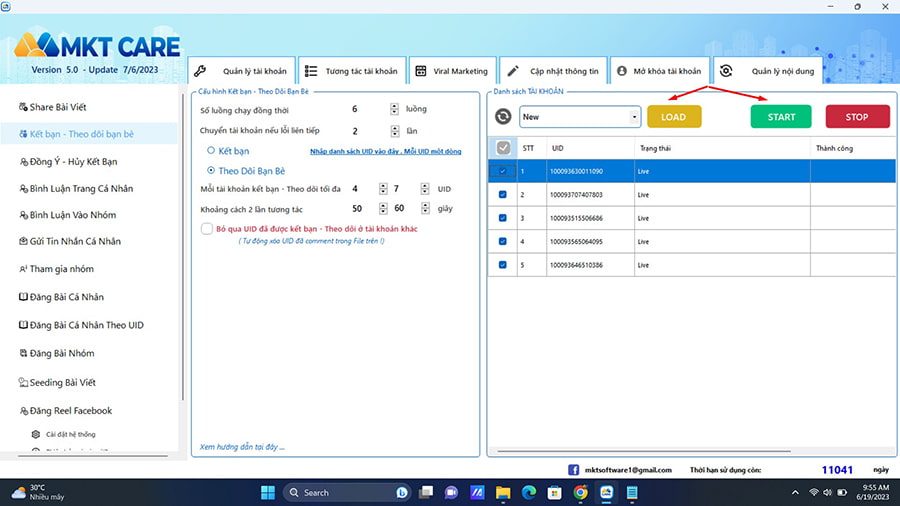900x506 pixels.
Task: Select the Kết bạn radio option
Action: (211, 150)
